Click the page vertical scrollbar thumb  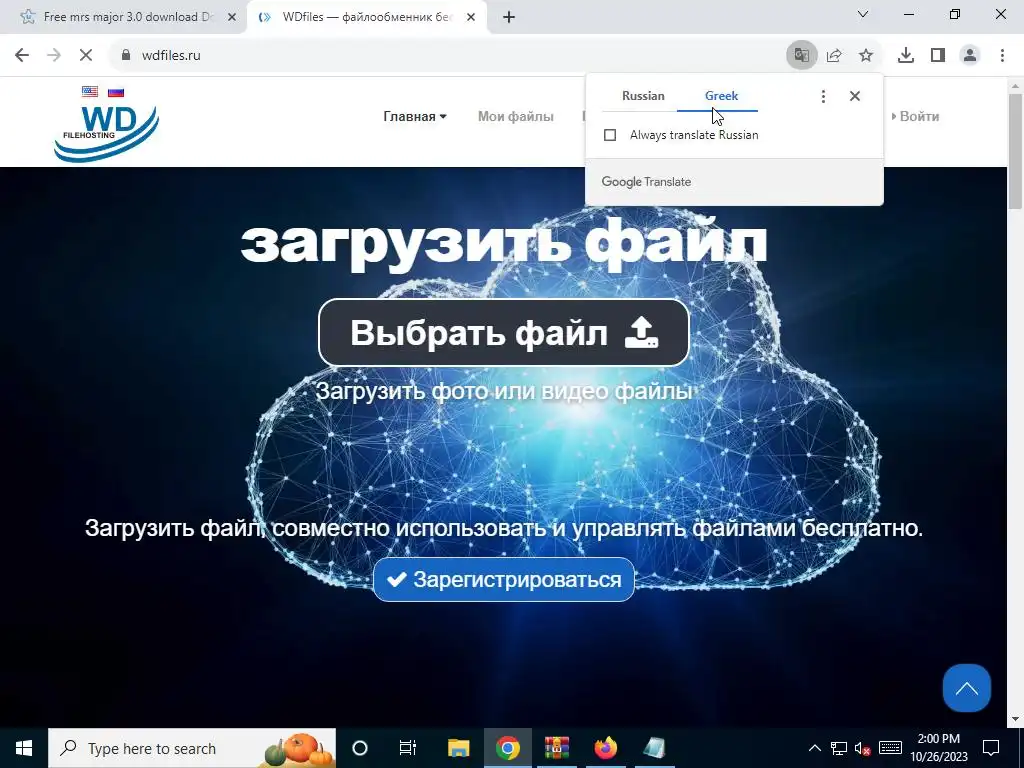1016,152
